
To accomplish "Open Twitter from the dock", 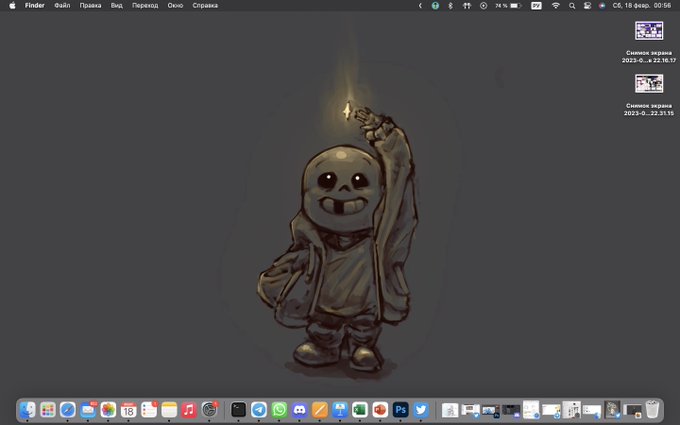I will click(421, 409).
